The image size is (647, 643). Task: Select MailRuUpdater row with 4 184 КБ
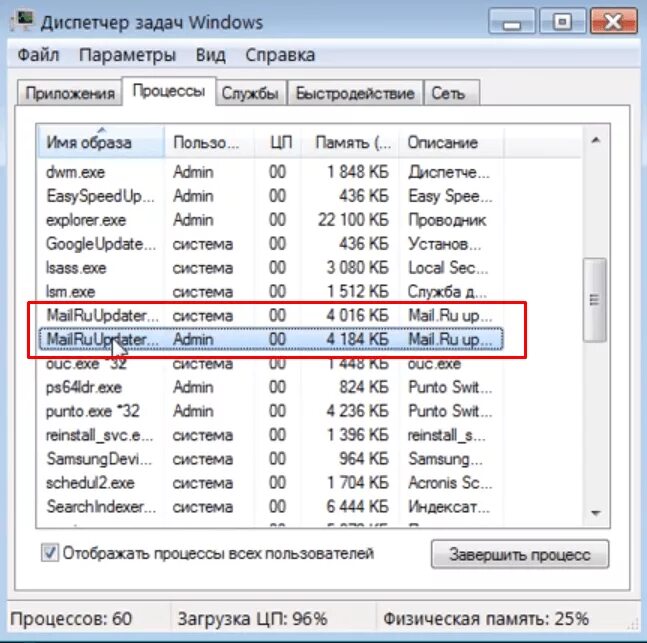270,339
